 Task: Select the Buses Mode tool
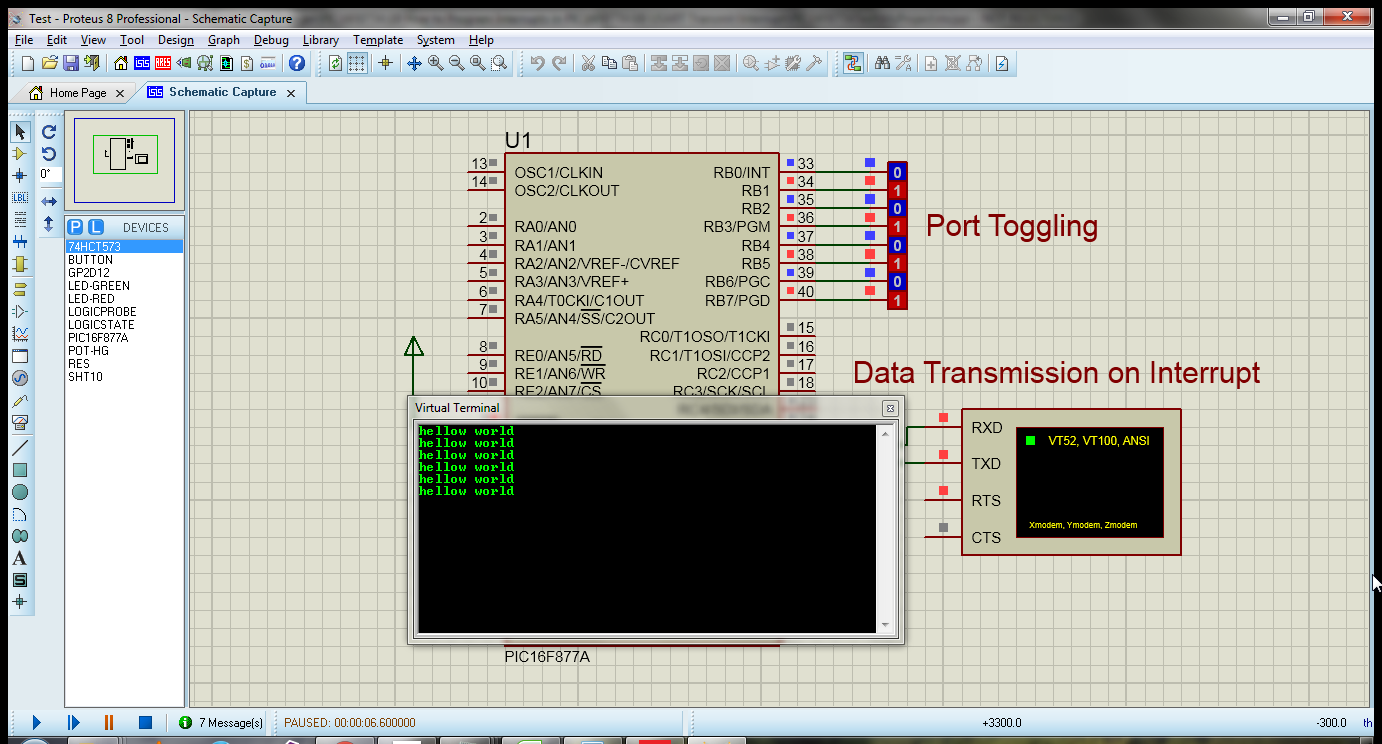[20, 242]
